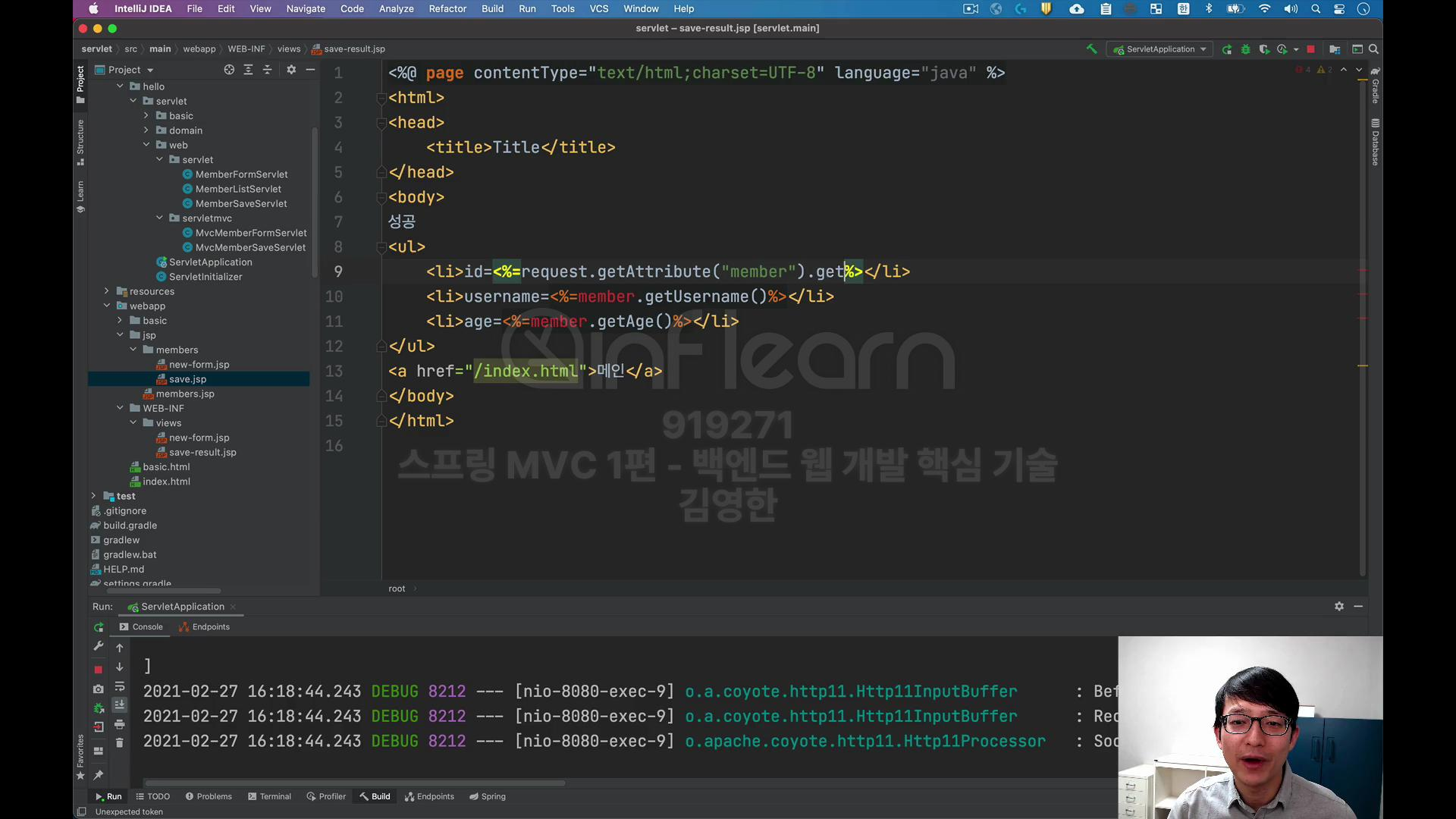Screen dimensions: 1456x819
Task: Toggle the Structure side panel
Action: [x=80, y=142]
